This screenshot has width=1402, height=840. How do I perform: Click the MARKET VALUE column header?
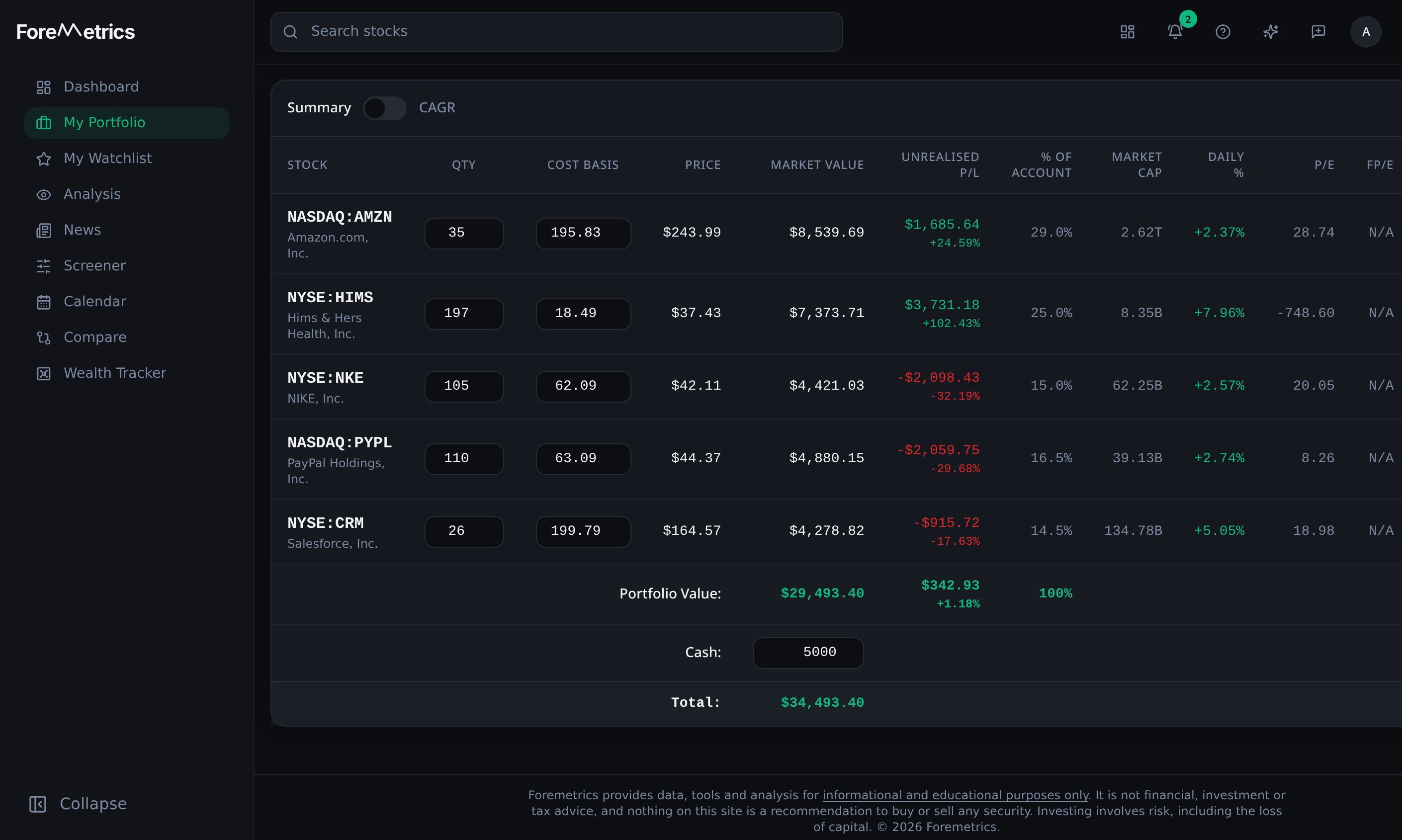click(x=817, y=165)
